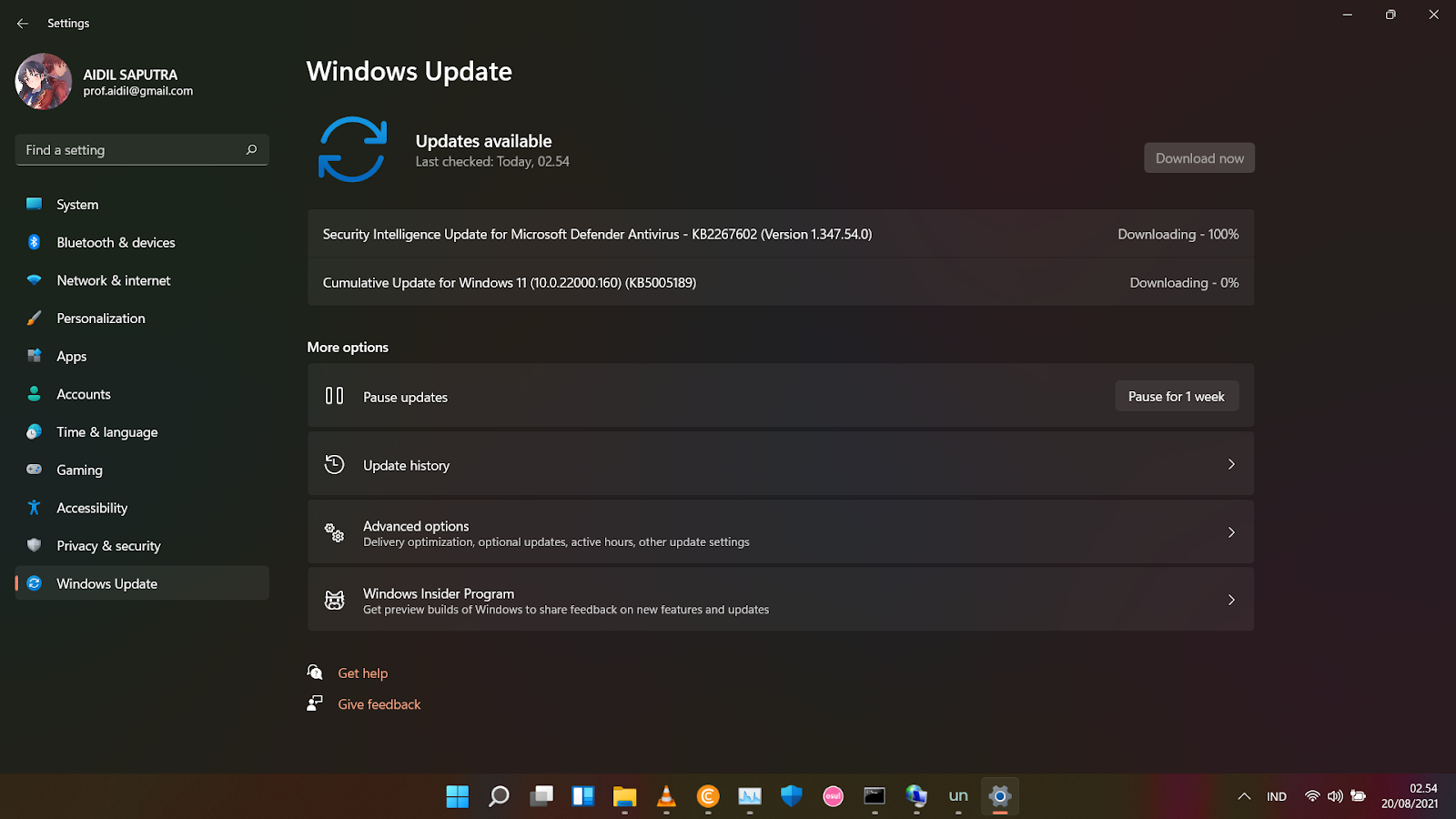Focus the Find a setting search box
The image size is (1456, 819).
coord(142,150)
